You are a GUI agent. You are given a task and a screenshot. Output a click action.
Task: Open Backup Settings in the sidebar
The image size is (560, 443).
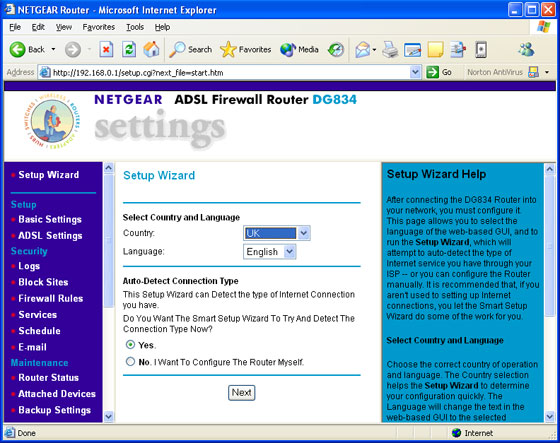54,410
